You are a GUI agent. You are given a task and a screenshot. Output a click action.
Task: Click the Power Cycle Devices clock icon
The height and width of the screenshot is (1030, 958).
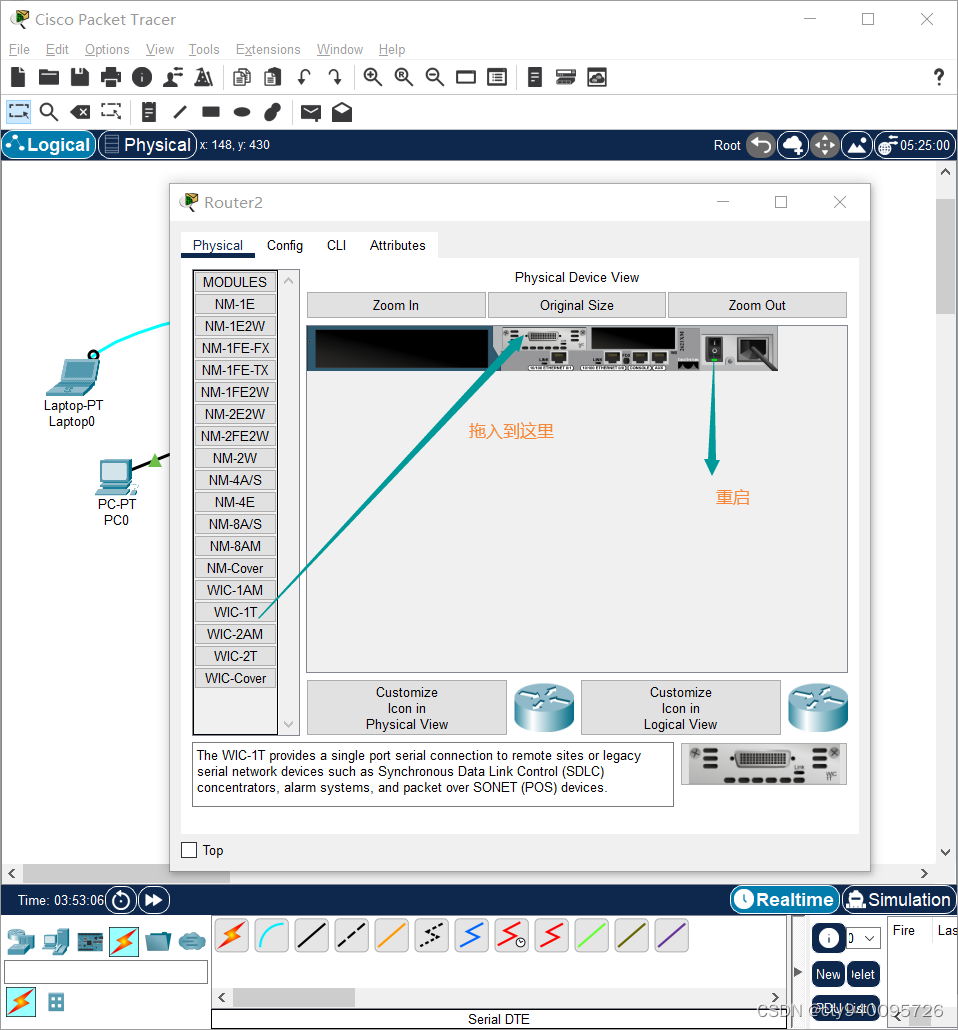click(x=121, y=900)
